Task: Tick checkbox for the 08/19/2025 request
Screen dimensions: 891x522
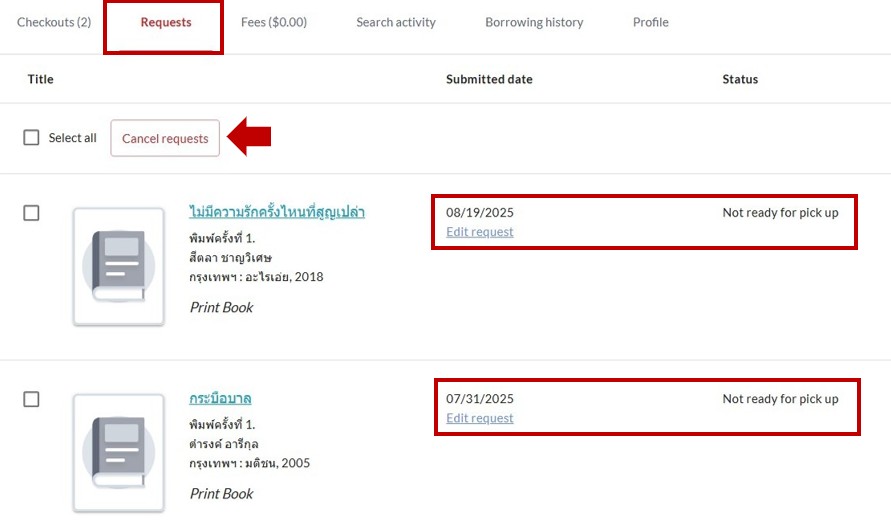Action: pos(32,213)
